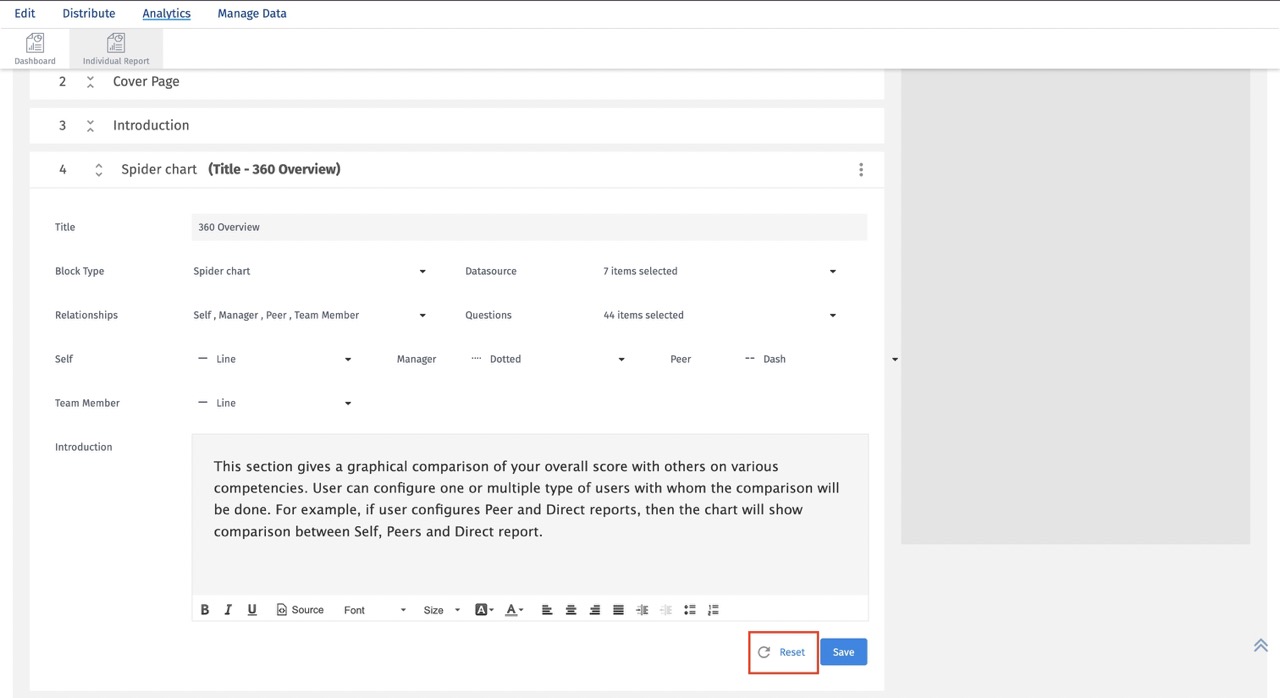Align the introduction text to center
Image resolution: width=1280 pixels, height=698 pixels.
[x=571, y=609]
